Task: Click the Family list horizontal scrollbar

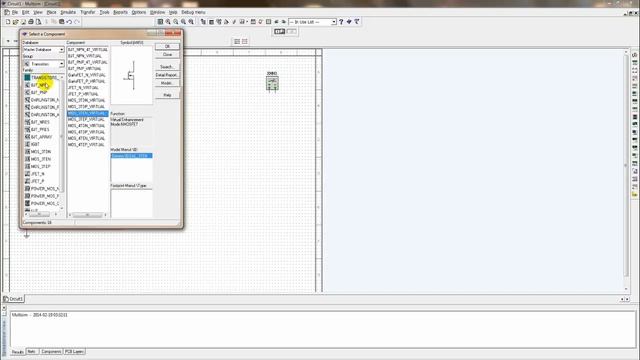Action: point(41,215)
